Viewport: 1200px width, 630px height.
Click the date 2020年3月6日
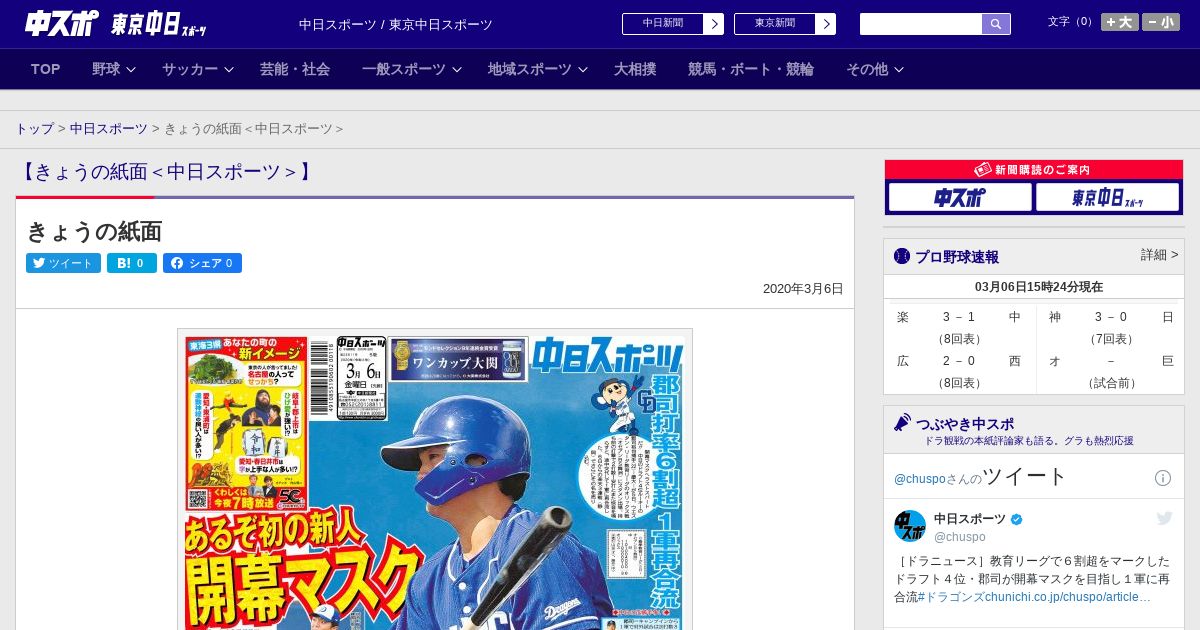point(803,289)
